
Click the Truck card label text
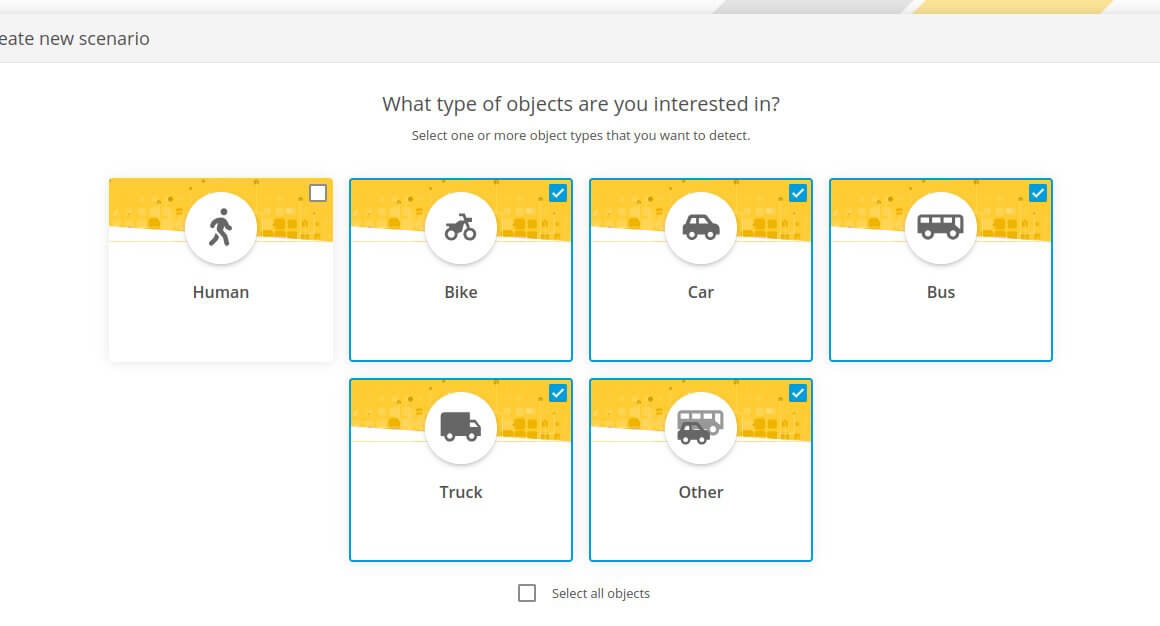[460, 492]
